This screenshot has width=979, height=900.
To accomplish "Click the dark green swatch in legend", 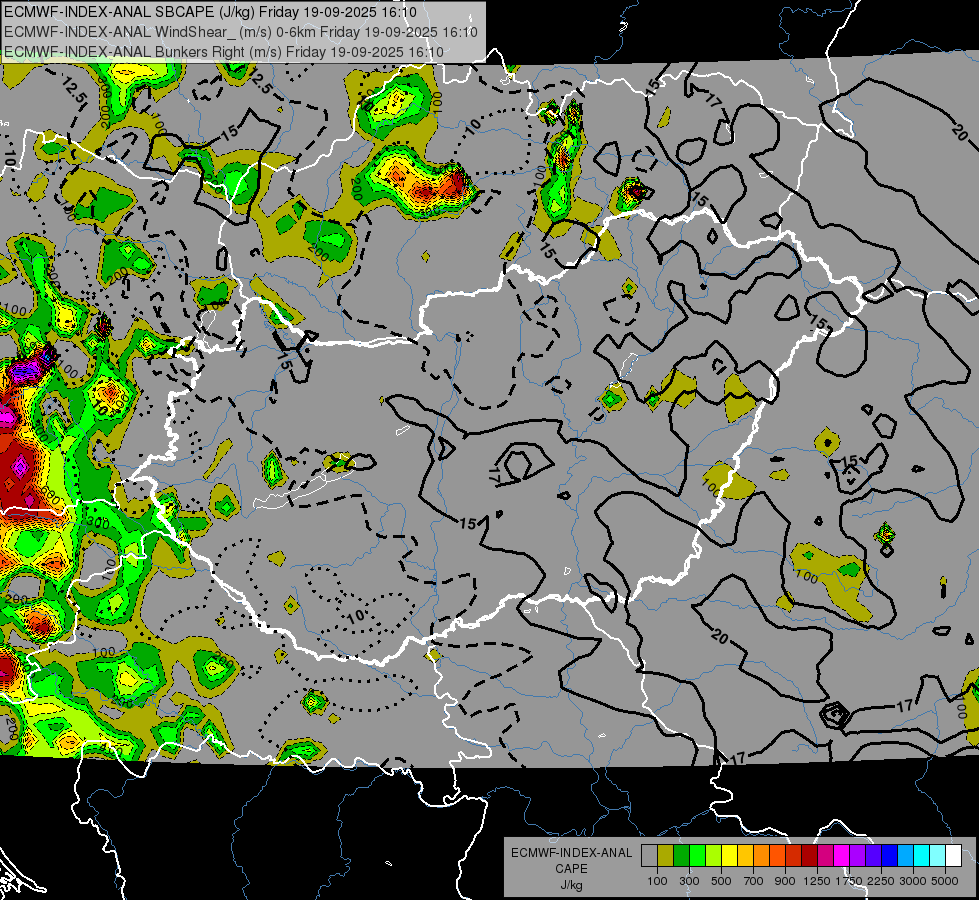I will (x=681, y=855).
